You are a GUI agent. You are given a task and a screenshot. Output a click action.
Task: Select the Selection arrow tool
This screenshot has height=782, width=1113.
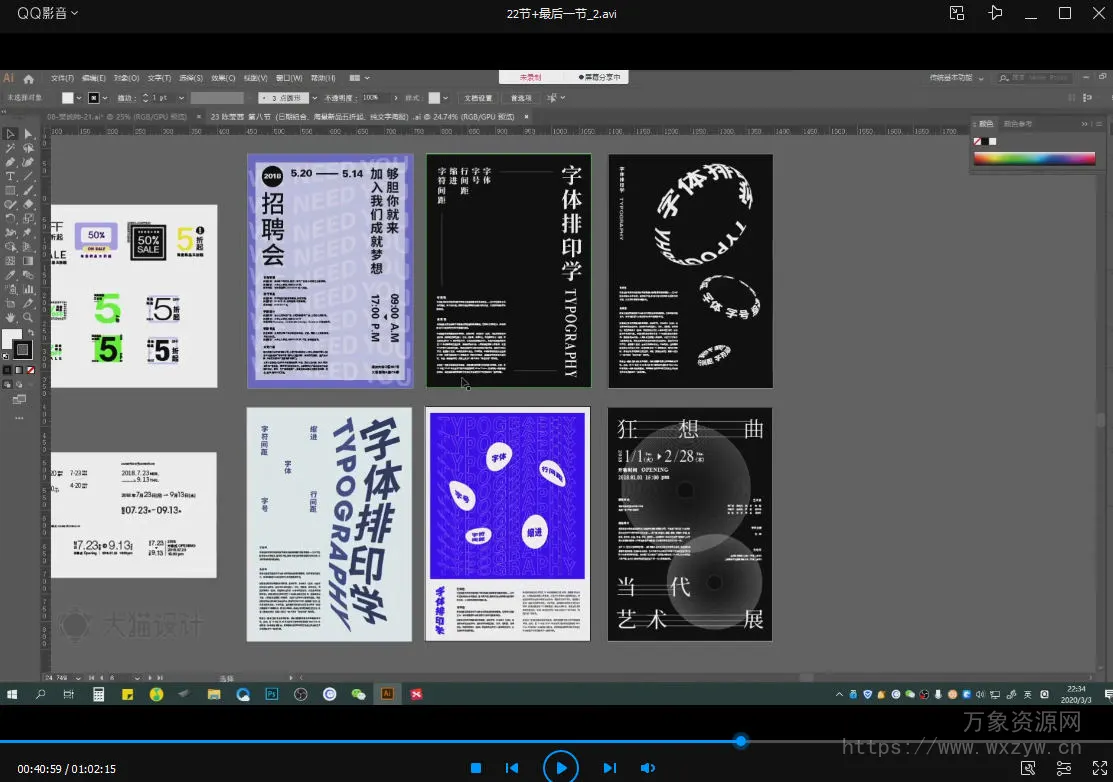click(10, 134)
